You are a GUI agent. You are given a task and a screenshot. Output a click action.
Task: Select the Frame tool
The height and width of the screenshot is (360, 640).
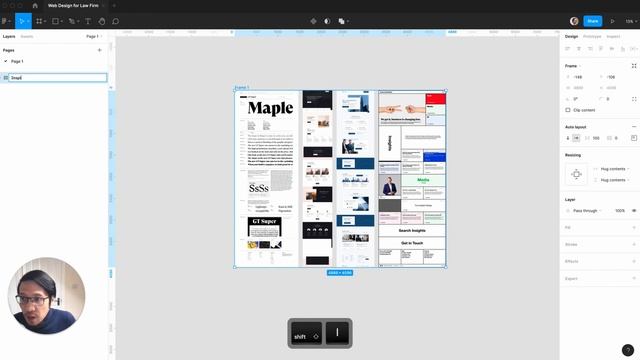coord(39,21)
